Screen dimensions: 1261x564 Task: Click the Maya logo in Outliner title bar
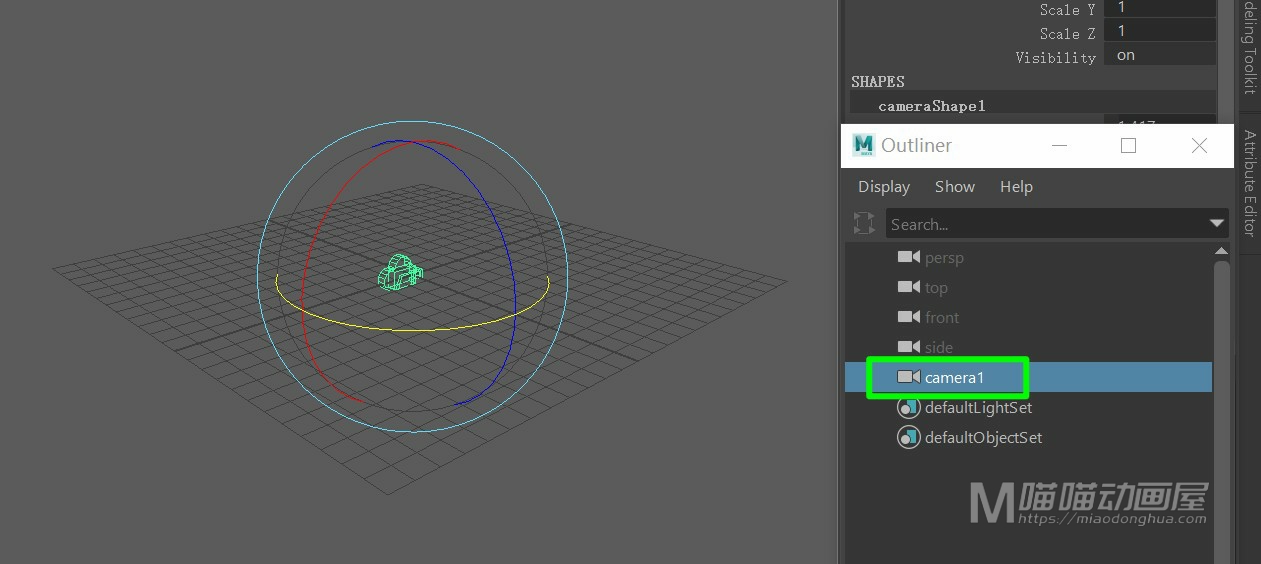863,145
